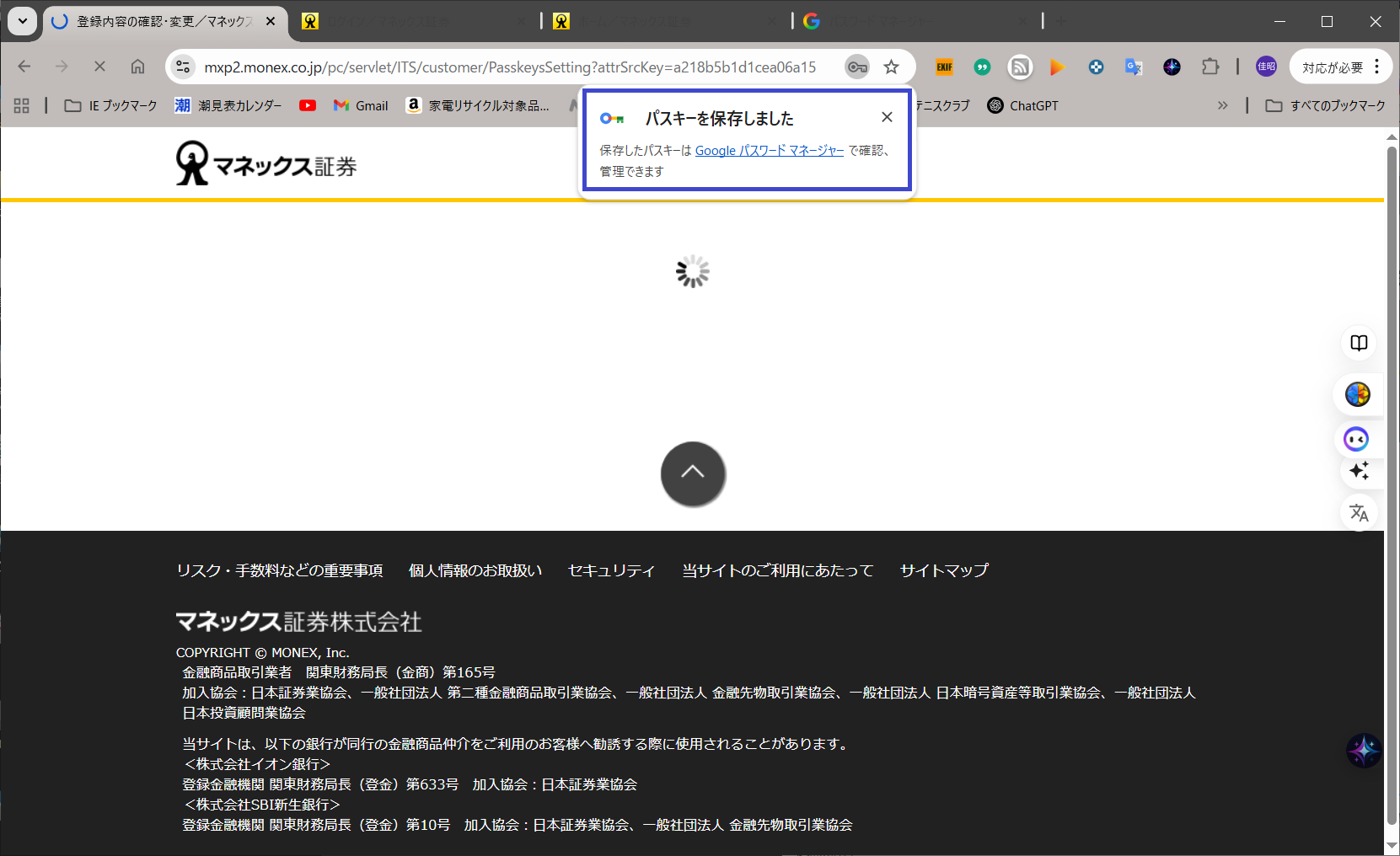Open the Google Translate extension
This screenshot has width=1400, height=856.
(x=1134, y=67)
